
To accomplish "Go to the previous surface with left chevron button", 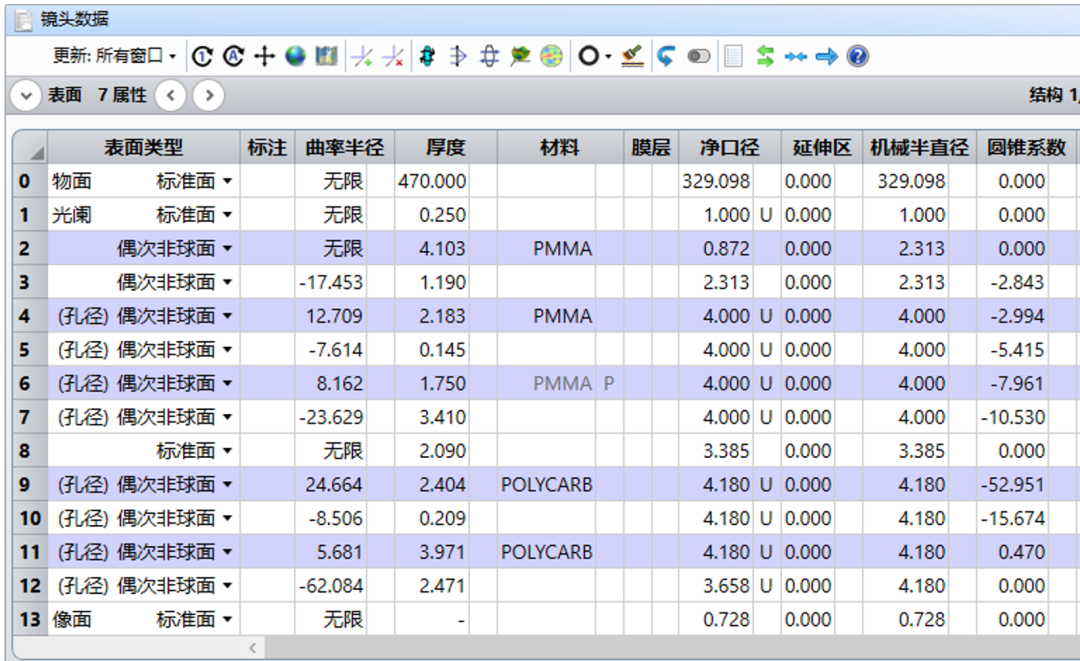I will (171, 95).
